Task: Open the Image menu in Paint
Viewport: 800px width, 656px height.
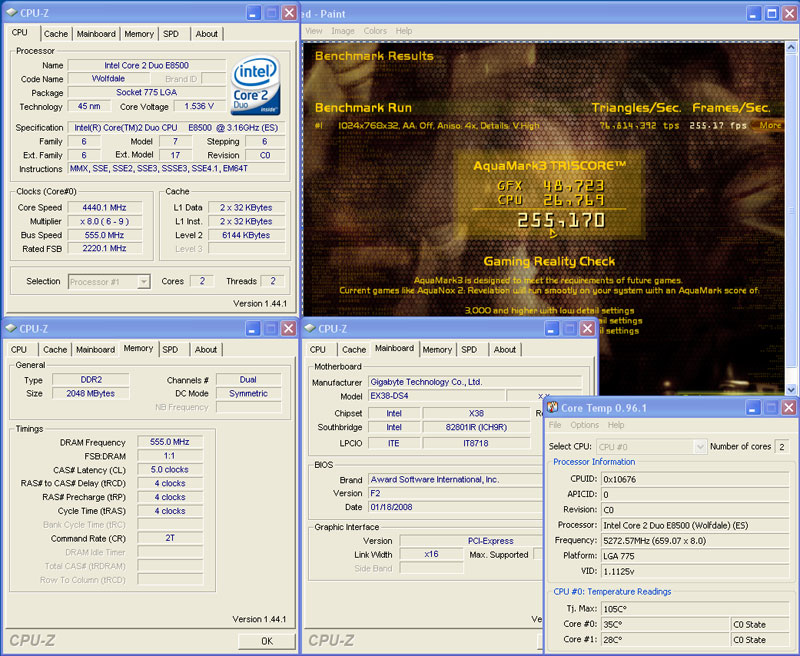Action: pyautogui.click(x=343, y=31)
